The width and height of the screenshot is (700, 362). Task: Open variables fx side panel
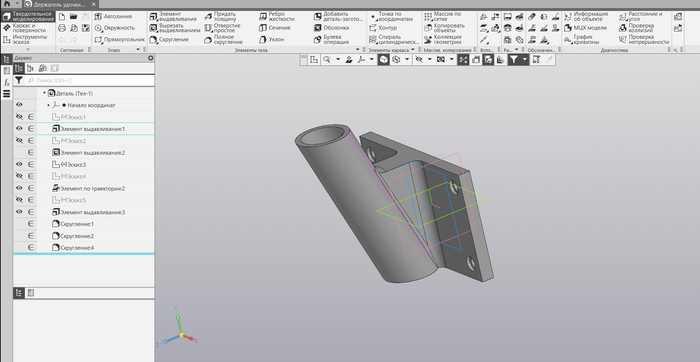[x=7, y=83]
